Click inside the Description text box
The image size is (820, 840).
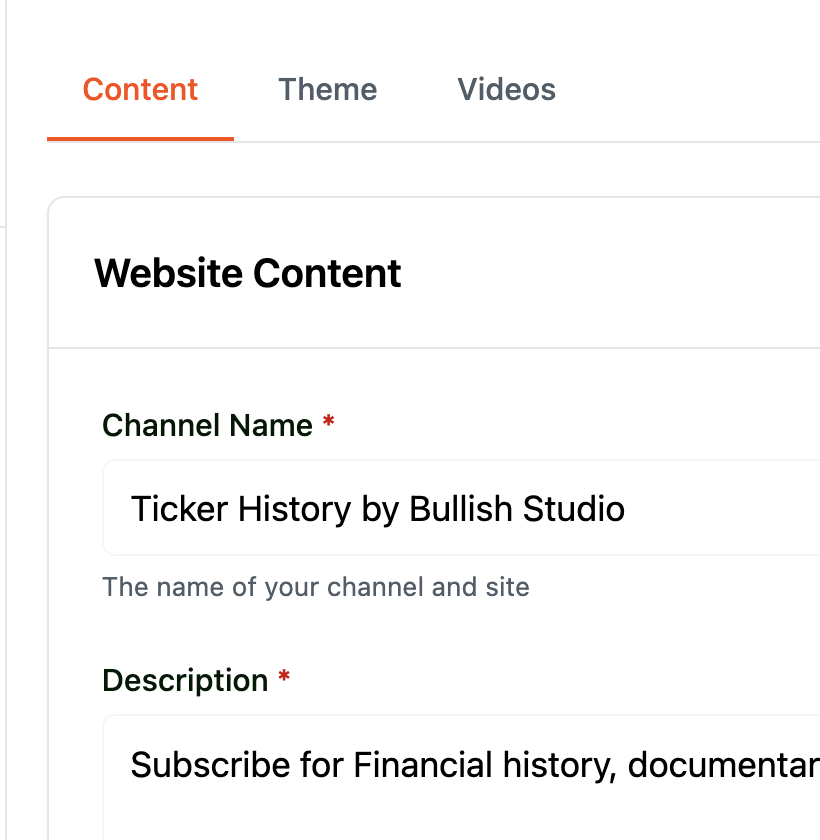click(x=400, y=765)
